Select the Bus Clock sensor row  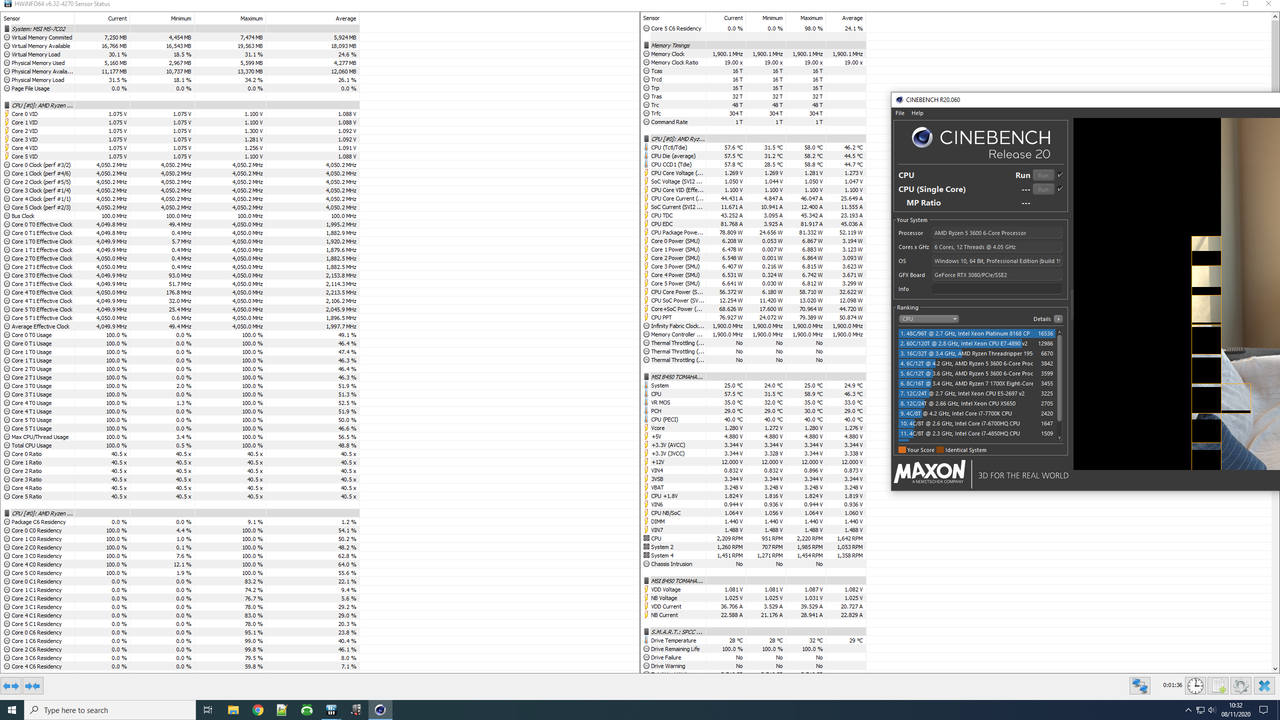click(180, 216)
